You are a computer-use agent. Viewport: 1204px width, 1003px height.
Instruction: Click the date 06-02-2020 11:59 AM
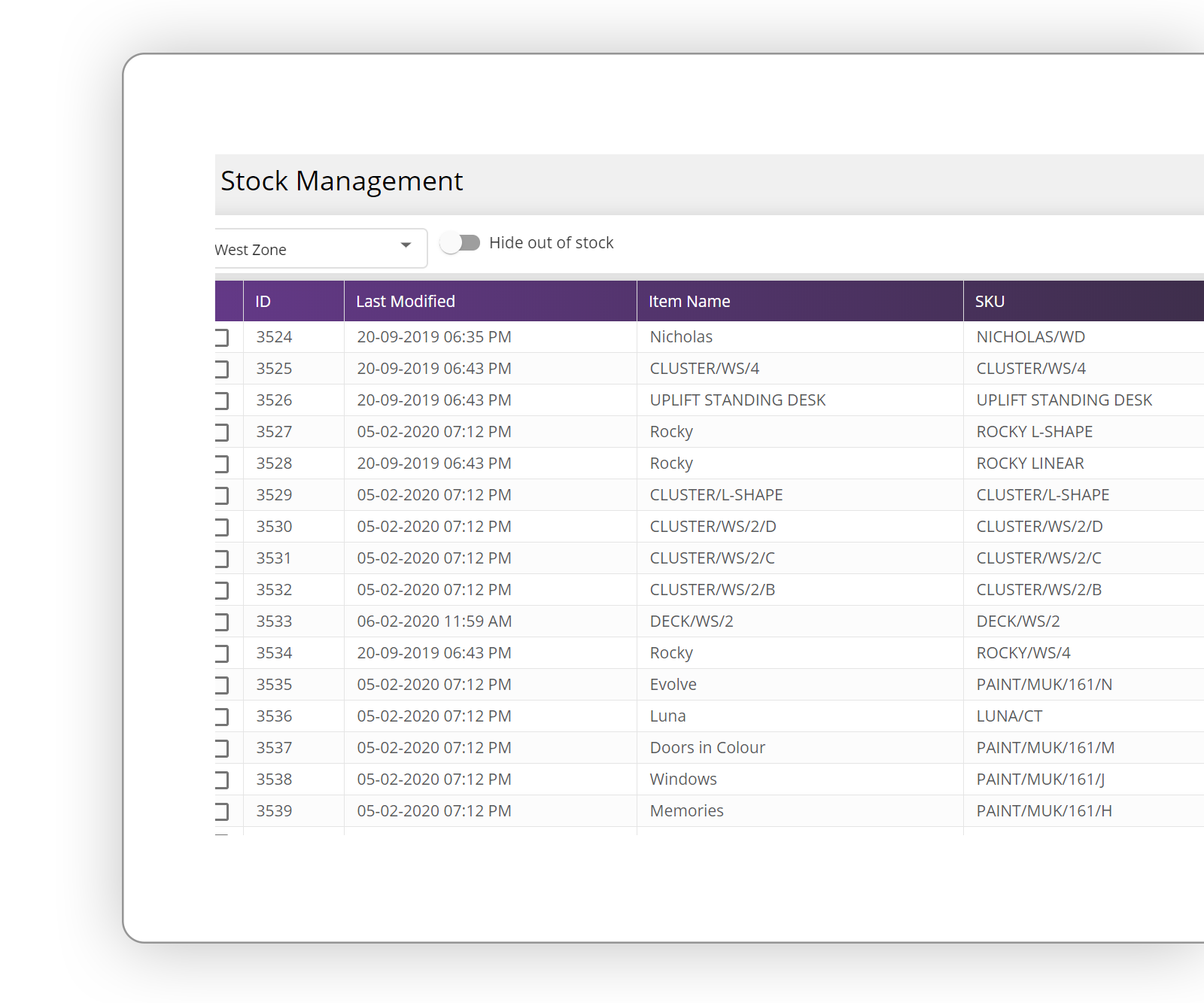[434, 622]
